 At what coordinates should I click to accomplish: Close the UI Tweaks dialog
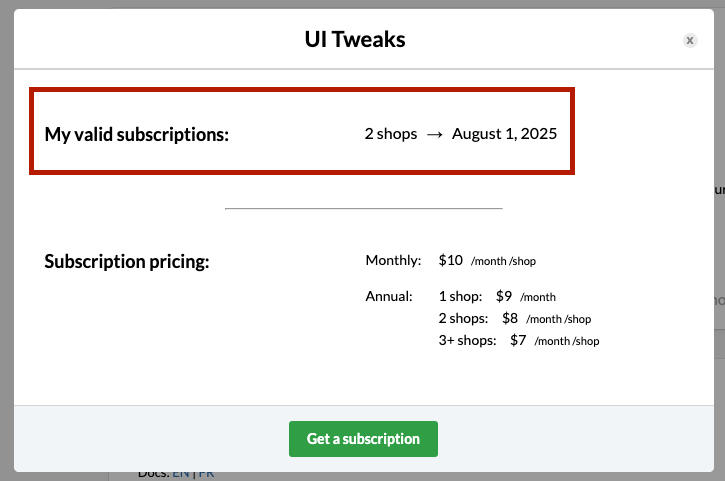pyautogui.click(x=690, y=41)
